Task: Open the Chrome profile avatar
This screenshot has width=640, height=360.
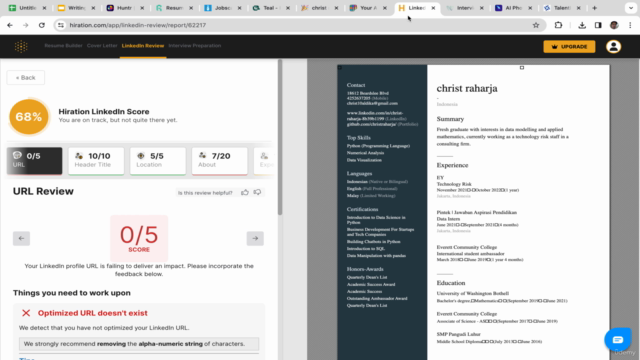Action: pyautogui.click(x=614, y=25)
